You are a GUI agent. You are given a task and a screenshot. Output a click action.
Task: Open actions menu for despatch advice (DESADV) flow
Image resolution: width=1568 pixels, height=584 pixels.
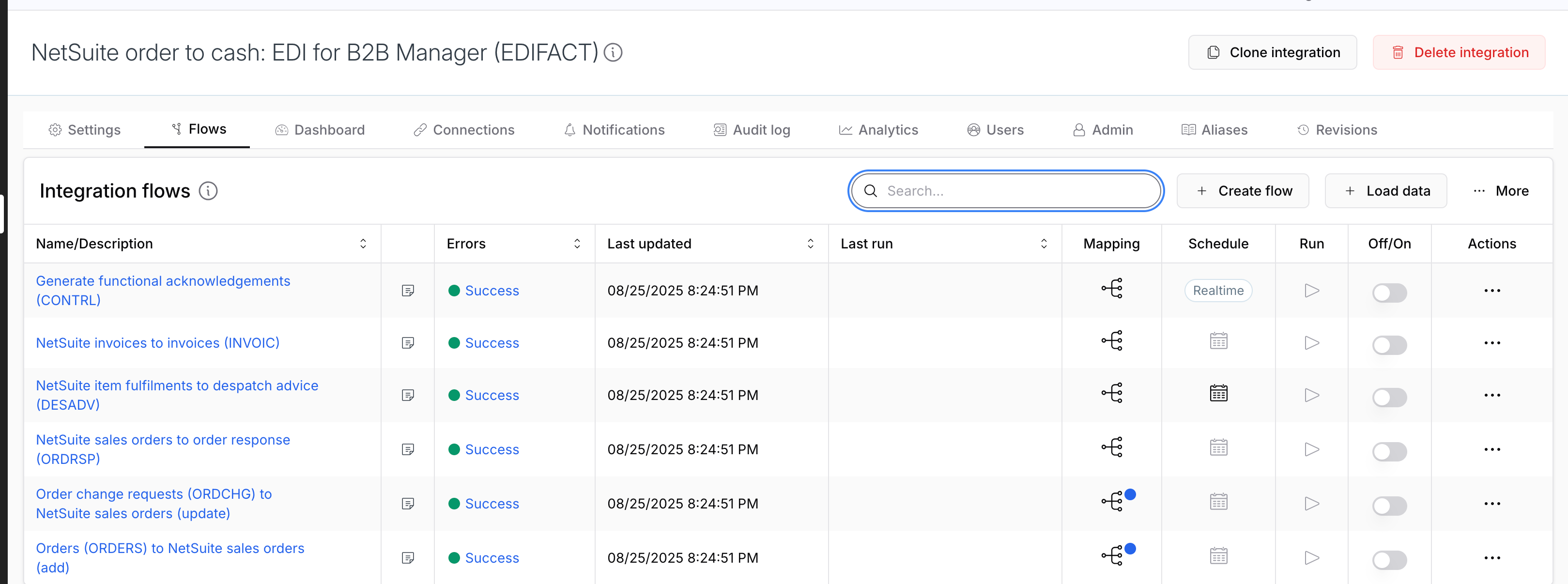click(x=1492, y=395)
